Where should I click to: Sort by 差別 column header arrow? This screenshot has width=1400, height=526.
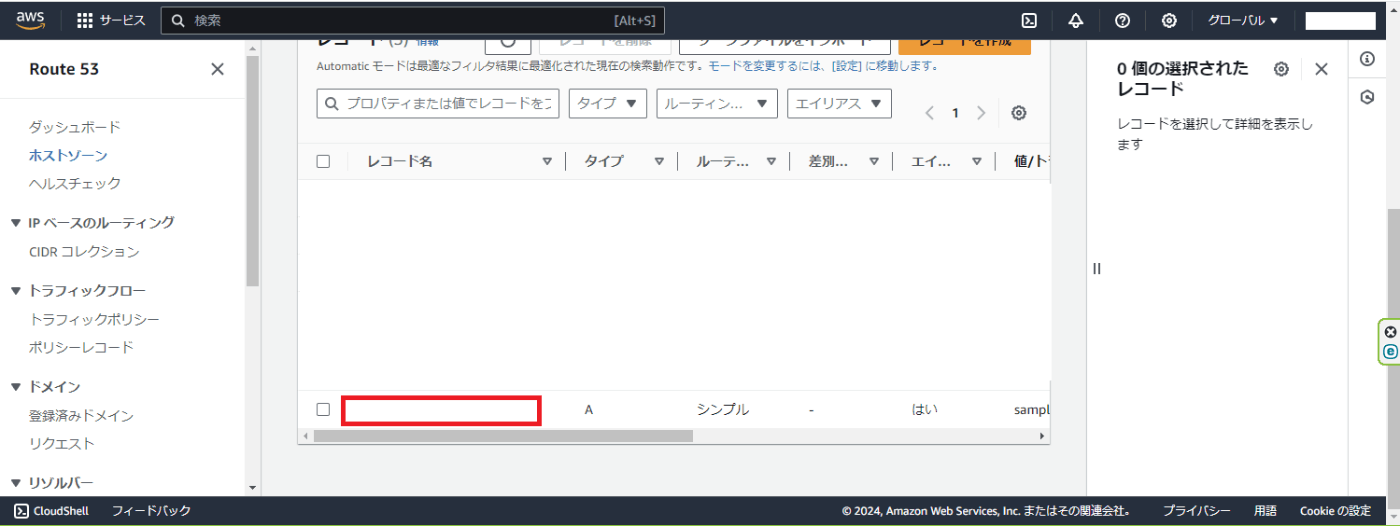coord(873,162)
